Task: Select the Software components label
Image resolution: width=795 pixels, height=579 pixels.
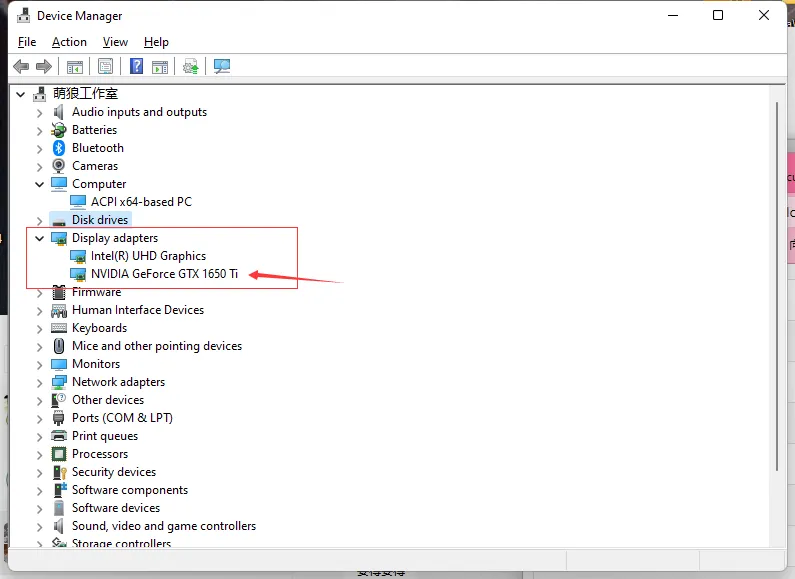Action: point(130,490)
